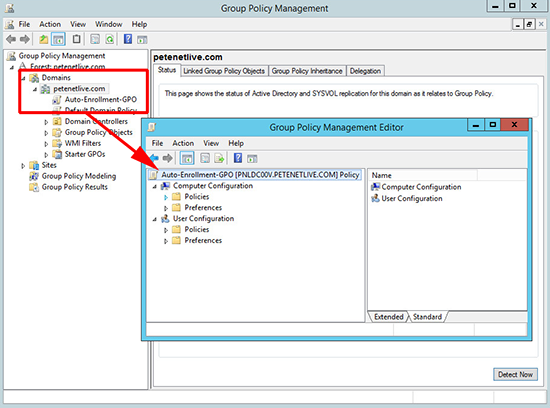
Task: Open View menu in Group Policy Management
Action: click(78, 24)
